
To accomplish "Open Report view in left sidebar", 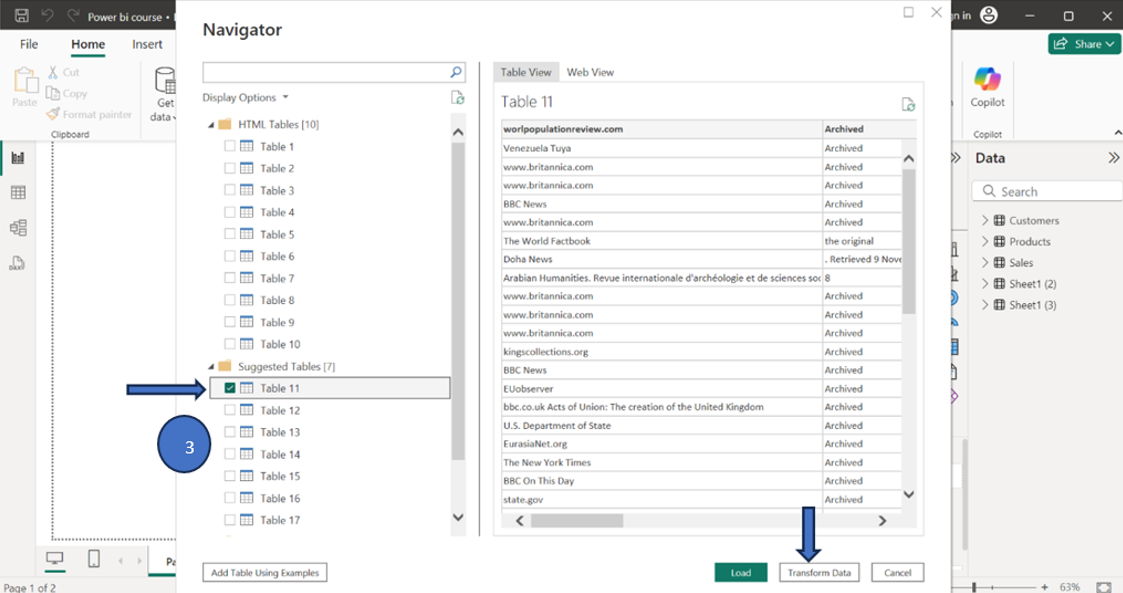I will pos(18,158).
